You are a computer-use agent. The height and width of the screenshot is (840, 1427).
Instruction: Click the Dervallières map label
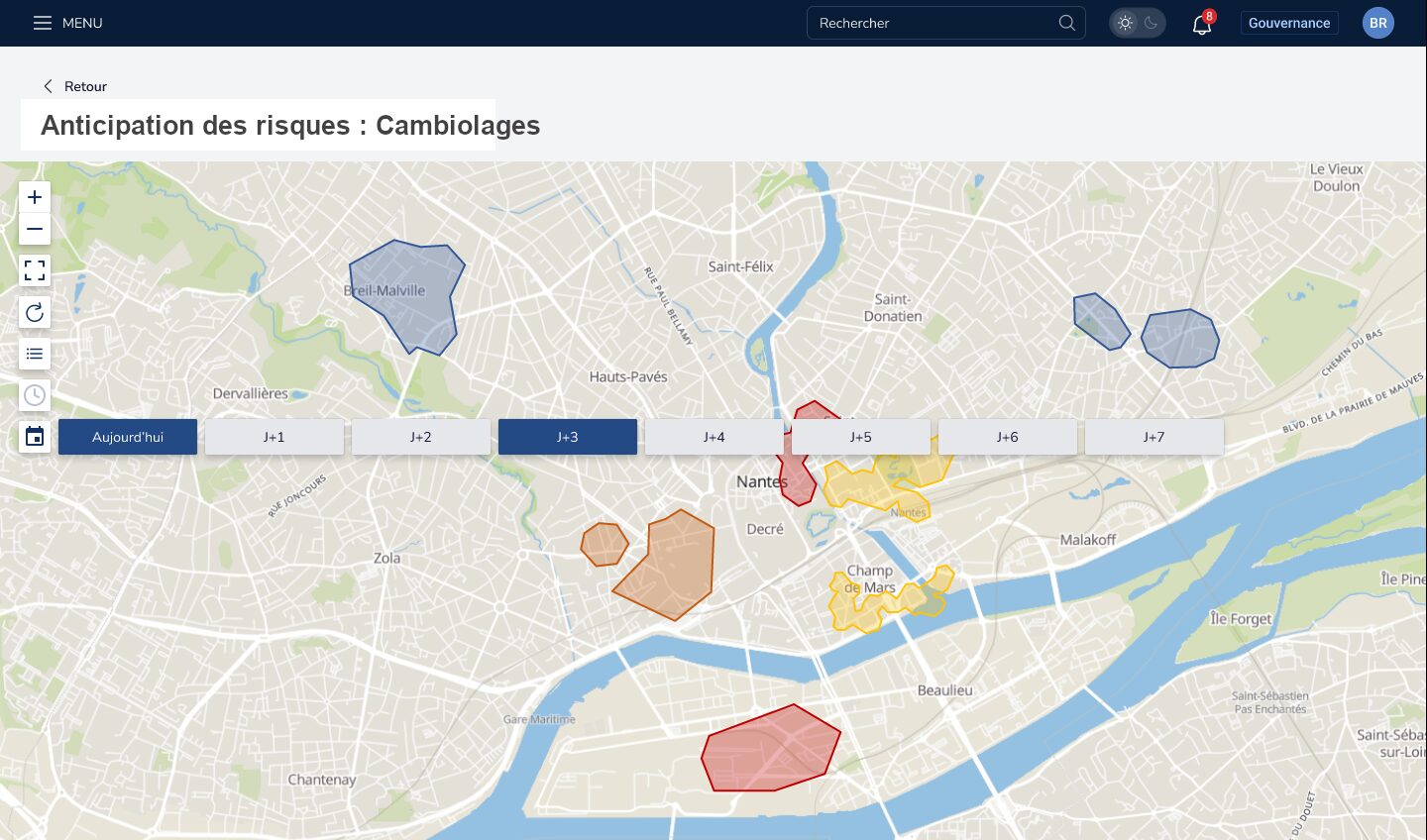(x=251, y=393)
